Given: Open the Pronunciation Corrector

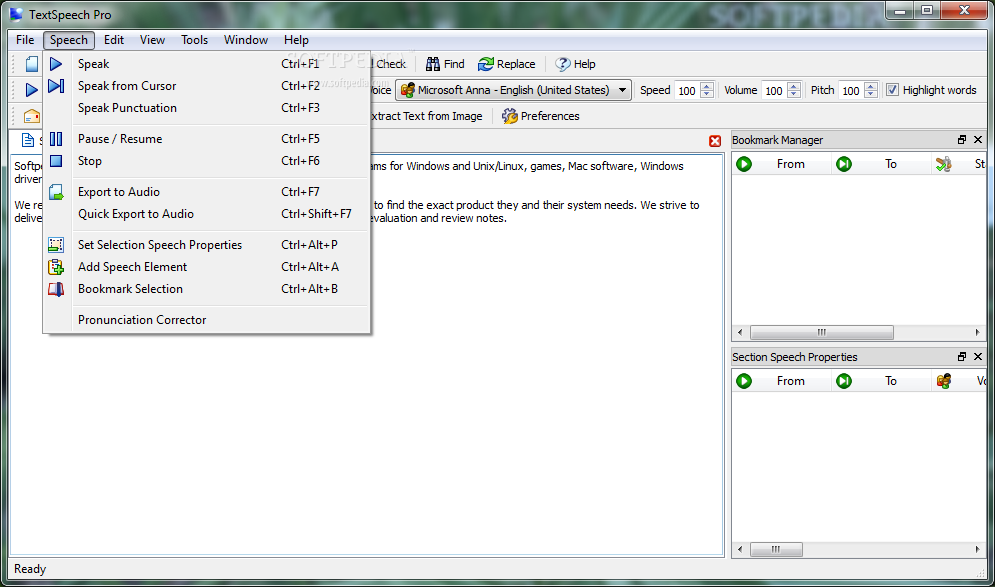Looking at the screenshot, I should 207,320.
